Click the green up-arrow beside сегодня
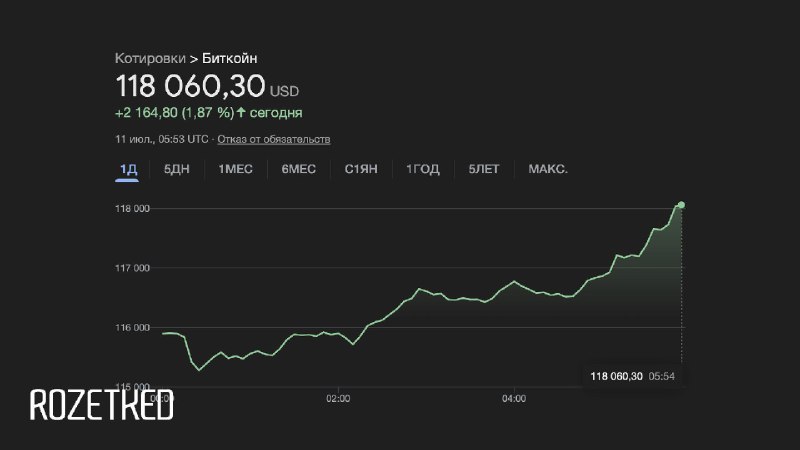This screenshot has height=450, width=800. (241, 112)
